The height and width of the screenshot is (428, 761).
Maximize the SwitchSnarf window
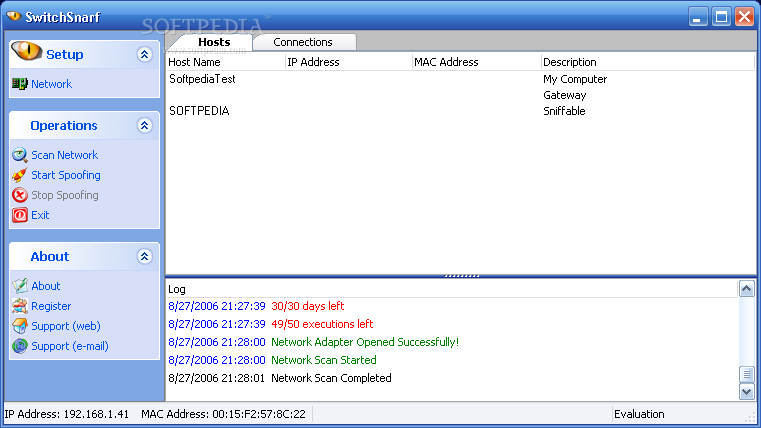click(721, 17)
